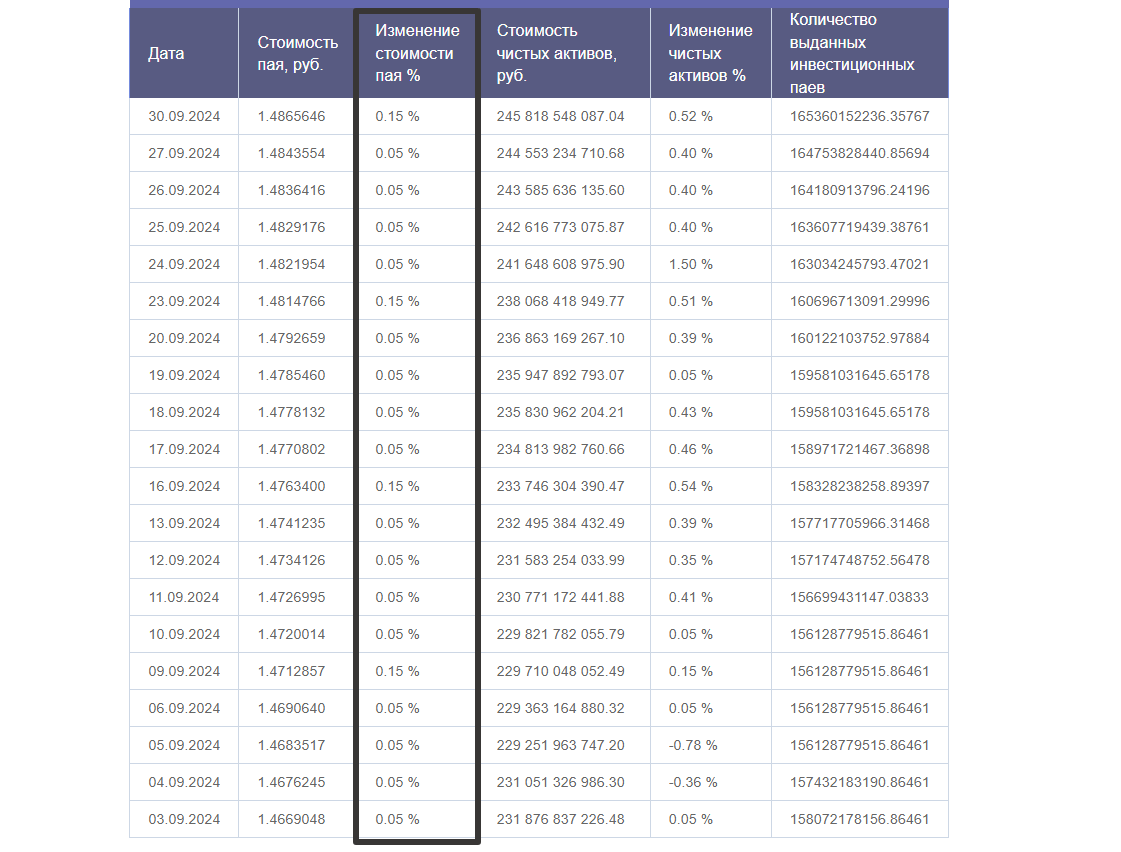
Task: Select the date cell 23.09.2024
Action: click(184, 301)
